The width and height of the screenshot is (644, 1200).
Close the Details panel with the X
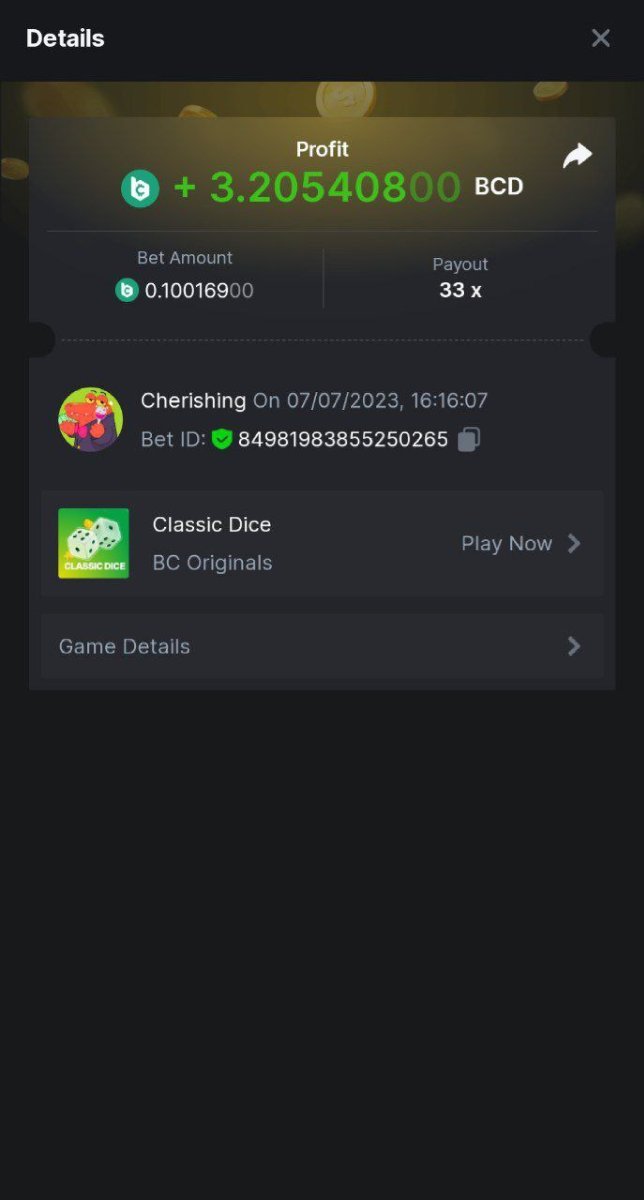pyautogui.click(x=600, y=38)
